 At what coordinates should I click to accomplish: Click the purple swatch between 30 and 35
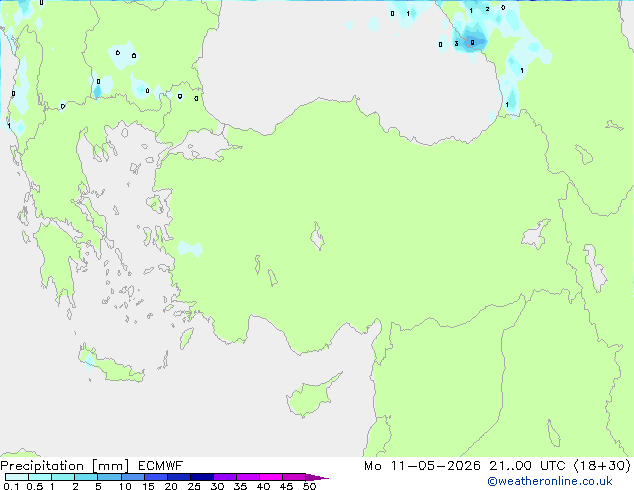click(225, 477)
